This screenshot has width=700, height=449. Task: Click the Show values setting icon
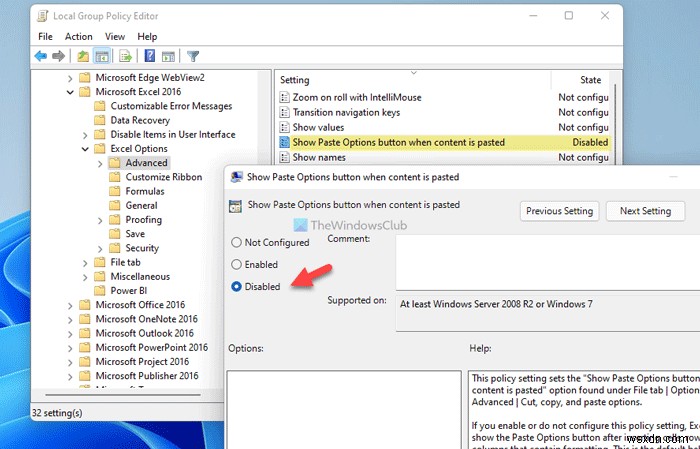click(284, 127)
